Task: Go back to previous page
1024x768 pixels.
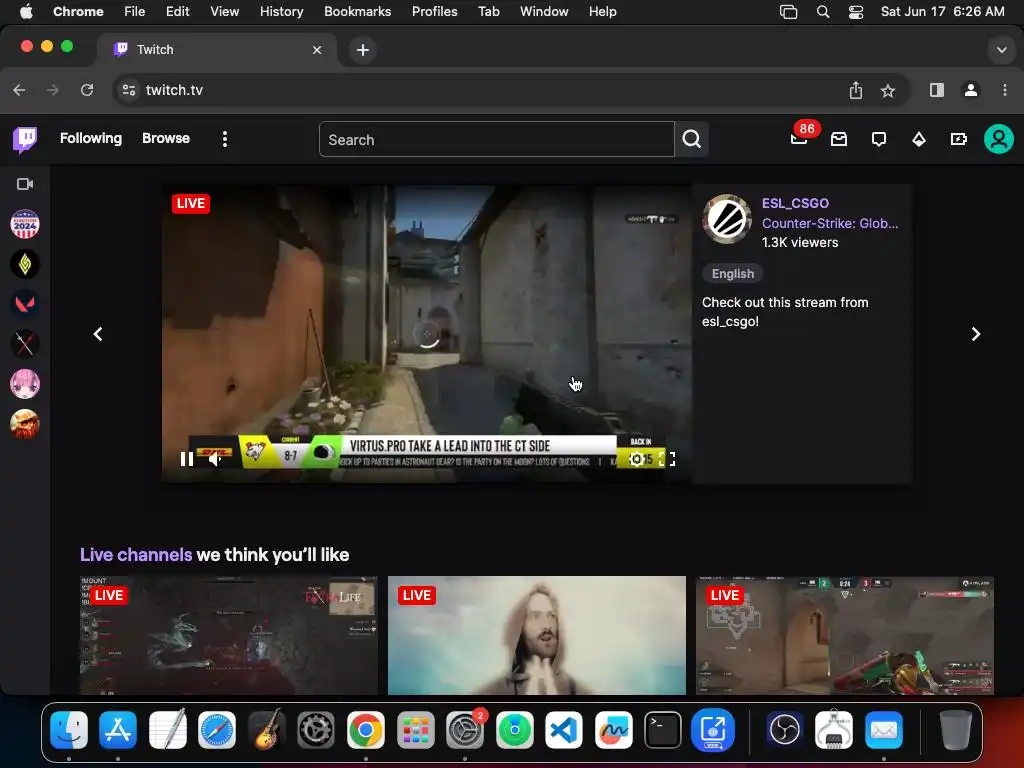Action: click(20, 90)
